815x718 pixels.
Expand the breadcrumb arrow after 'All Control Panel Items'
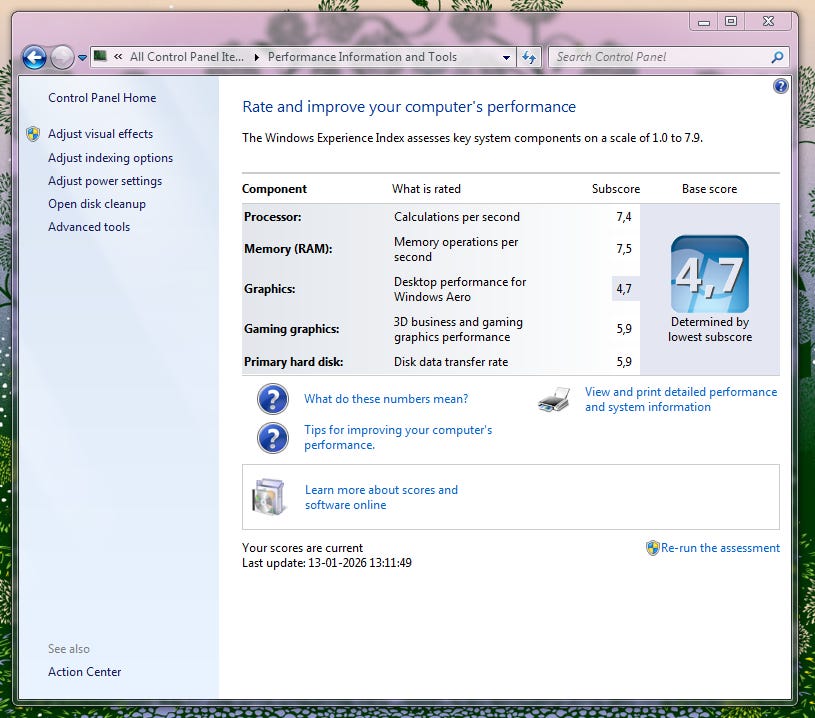pyautogui.click(x=257, y=57)
